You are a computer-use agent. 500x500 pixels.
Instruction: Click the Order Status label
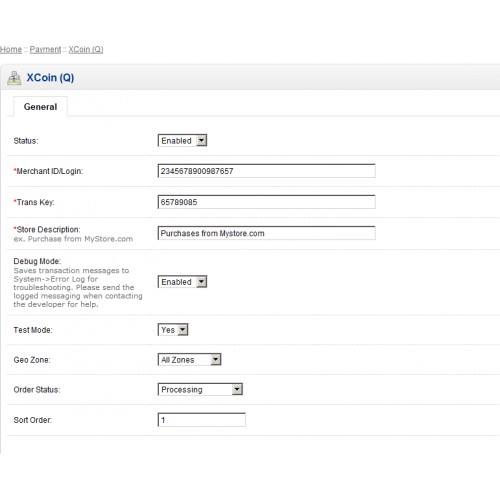37,390
